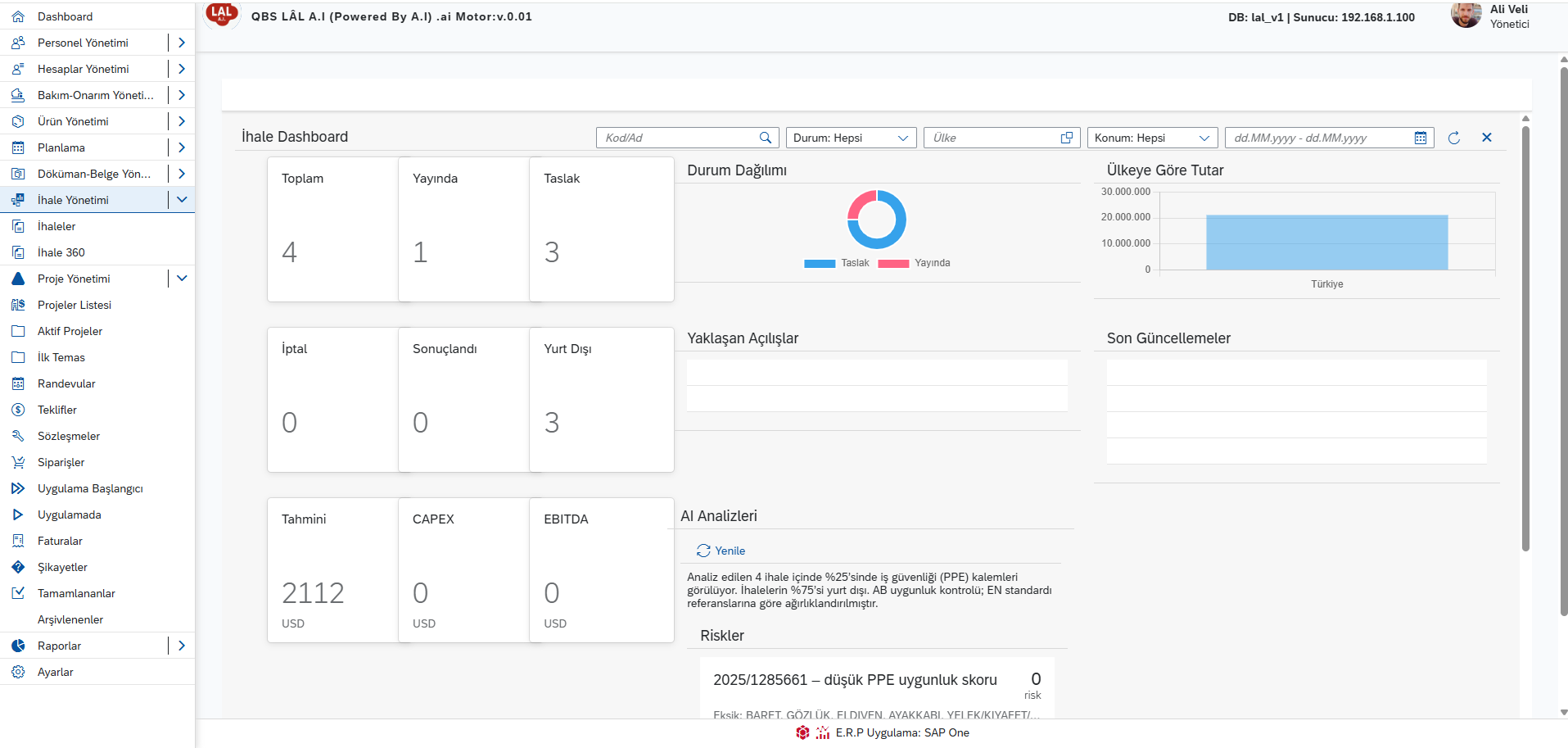This screenshot has height=748, width=1568.
Task: Expand the Planlama submenu arrow
Action: (x=182, y=147)
